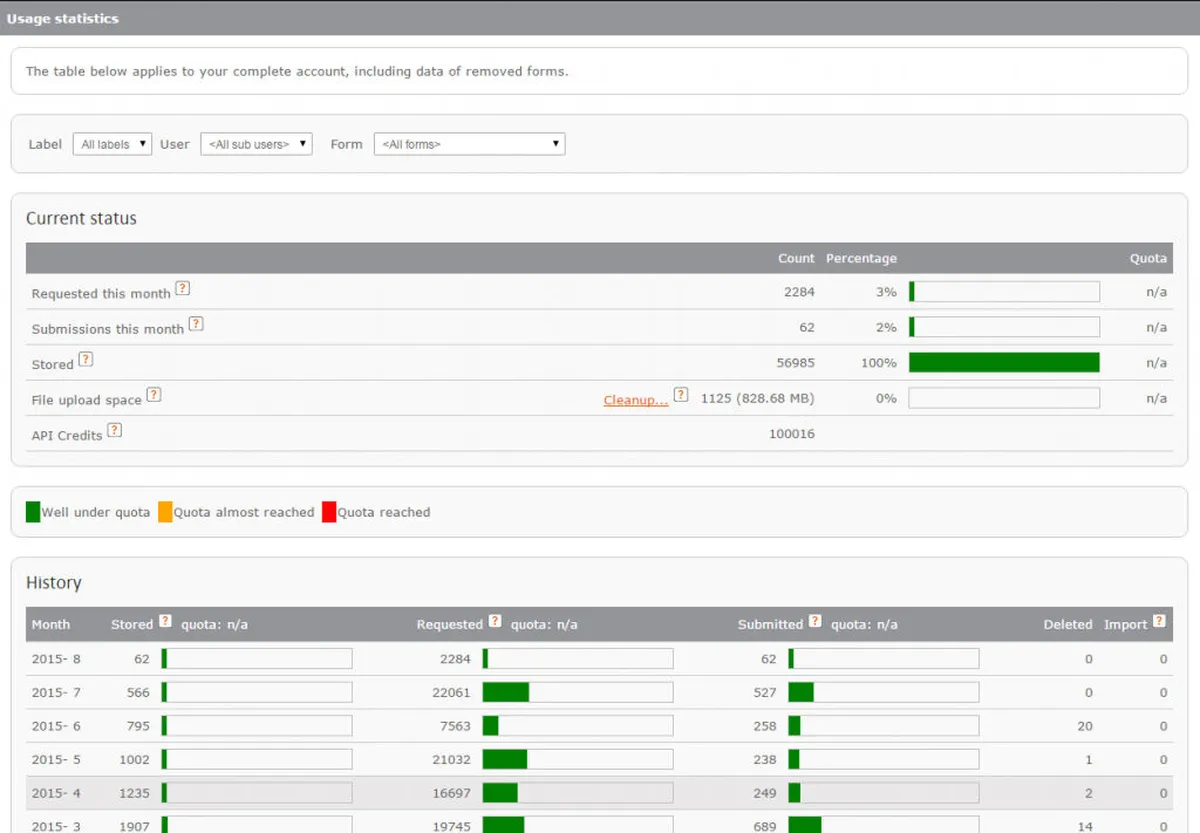Open help icon next to Stored status
This screenshot has height=833, width=1200.
(86, 359)
